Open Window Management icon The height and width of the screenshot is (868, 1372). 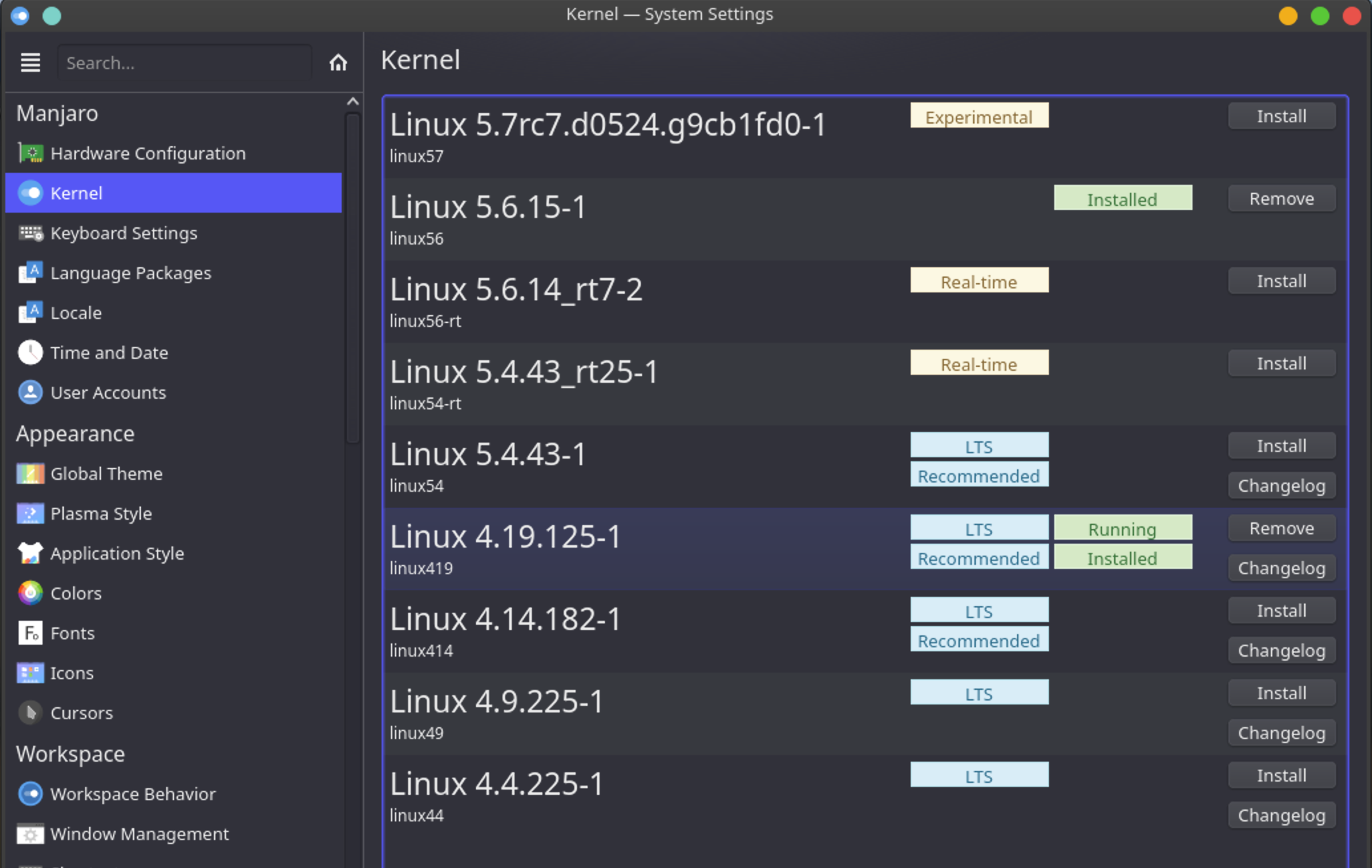coord(31,834)
